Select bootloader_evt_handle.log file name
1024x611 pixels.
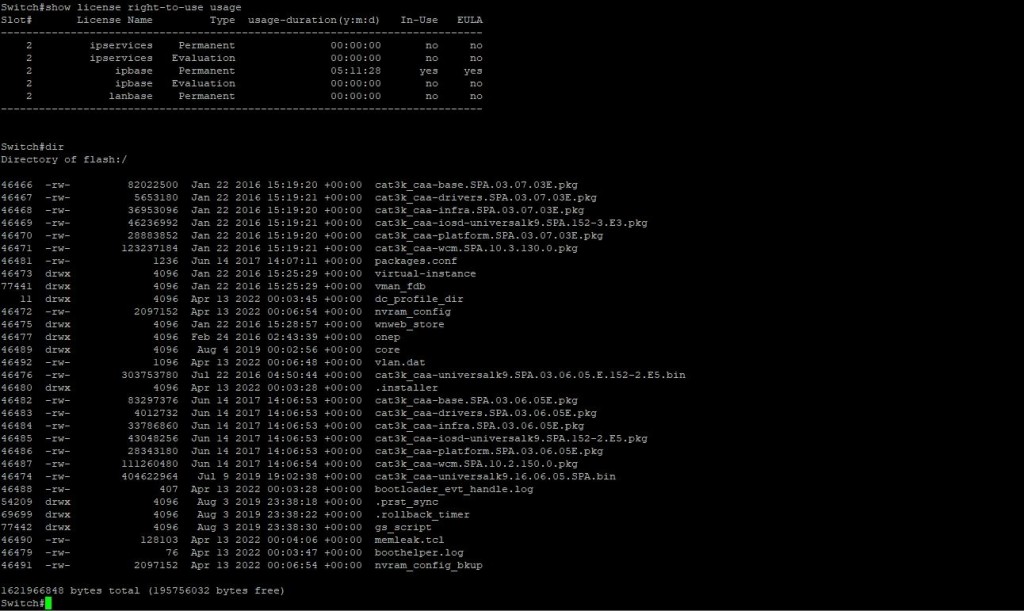(x=454, y=489)
